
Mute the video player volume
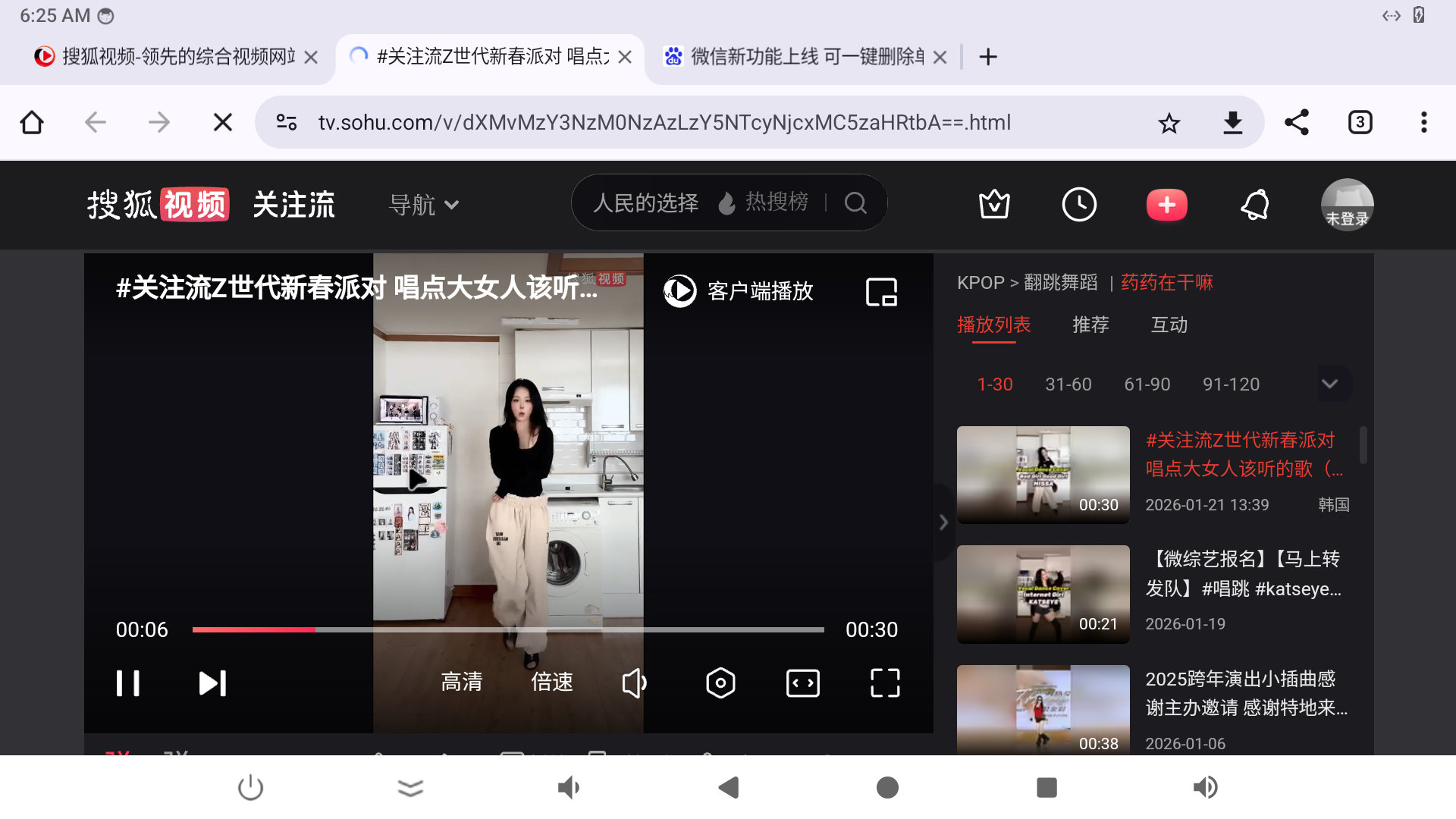coord(634,683)
